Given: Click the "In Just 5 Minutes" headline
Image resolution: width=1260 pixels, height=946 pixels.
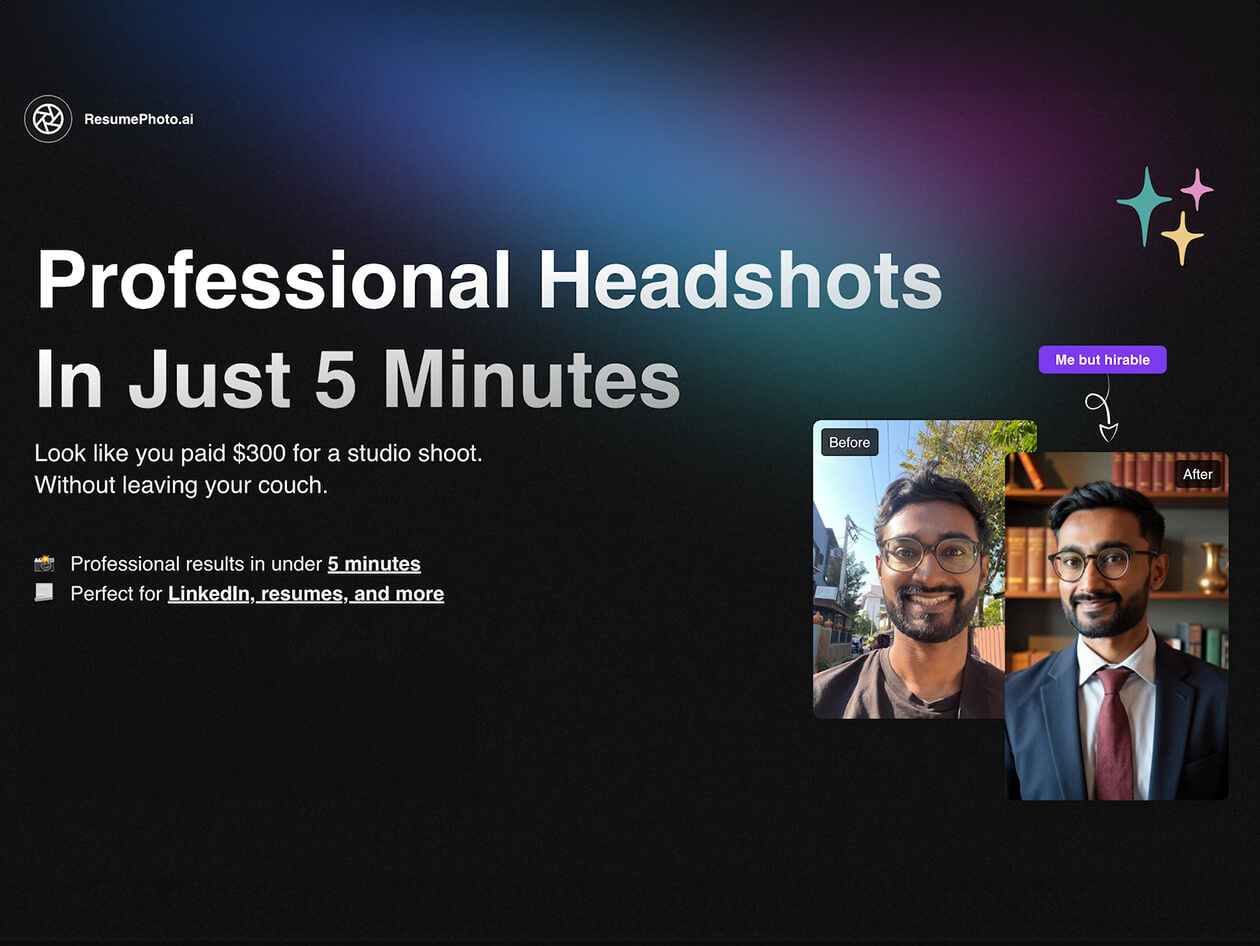Looking at the screenshot, I should click(x=357, y=380).
